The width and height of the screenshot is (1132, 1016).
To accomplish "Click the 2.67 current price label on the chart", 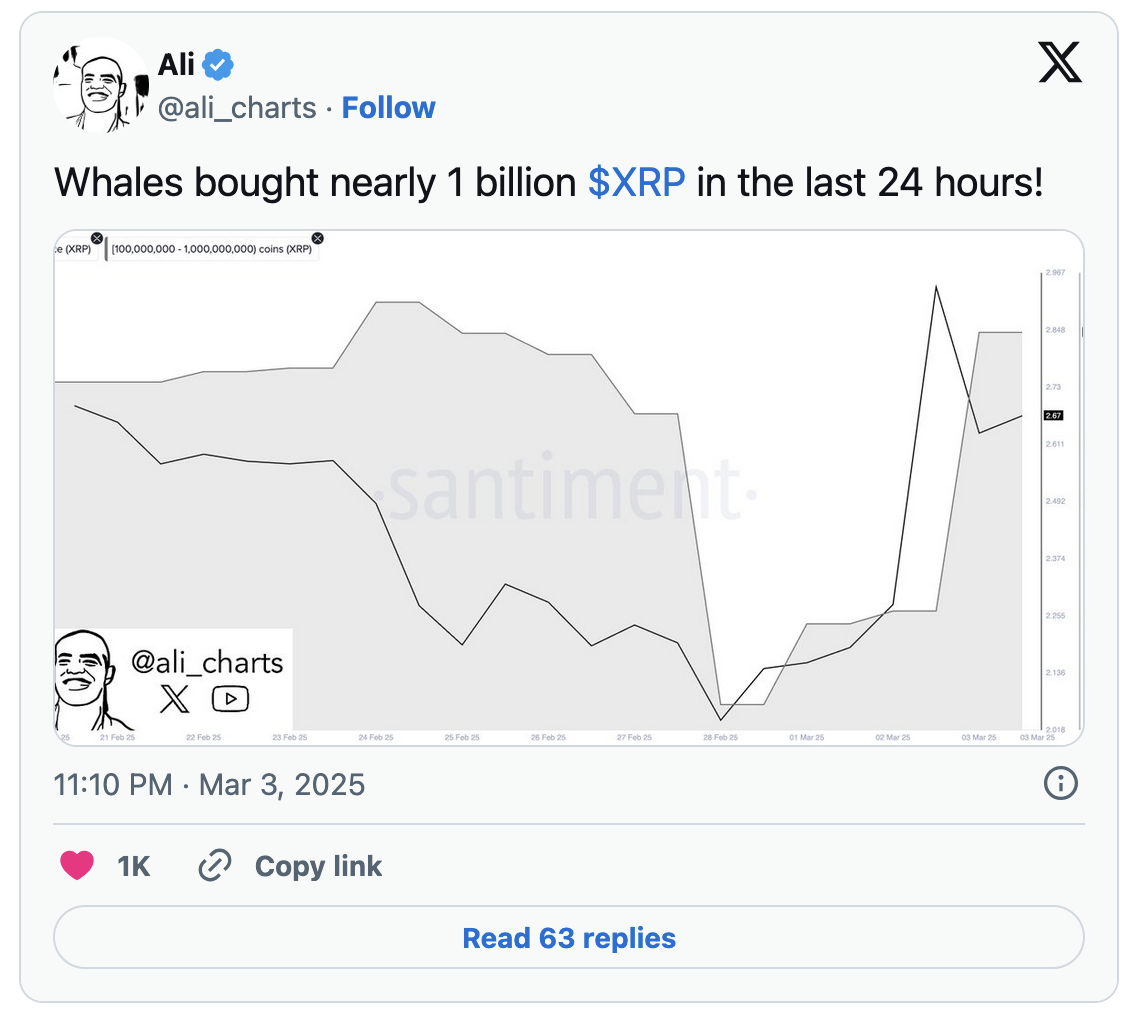I will (x=1053, y=415).
